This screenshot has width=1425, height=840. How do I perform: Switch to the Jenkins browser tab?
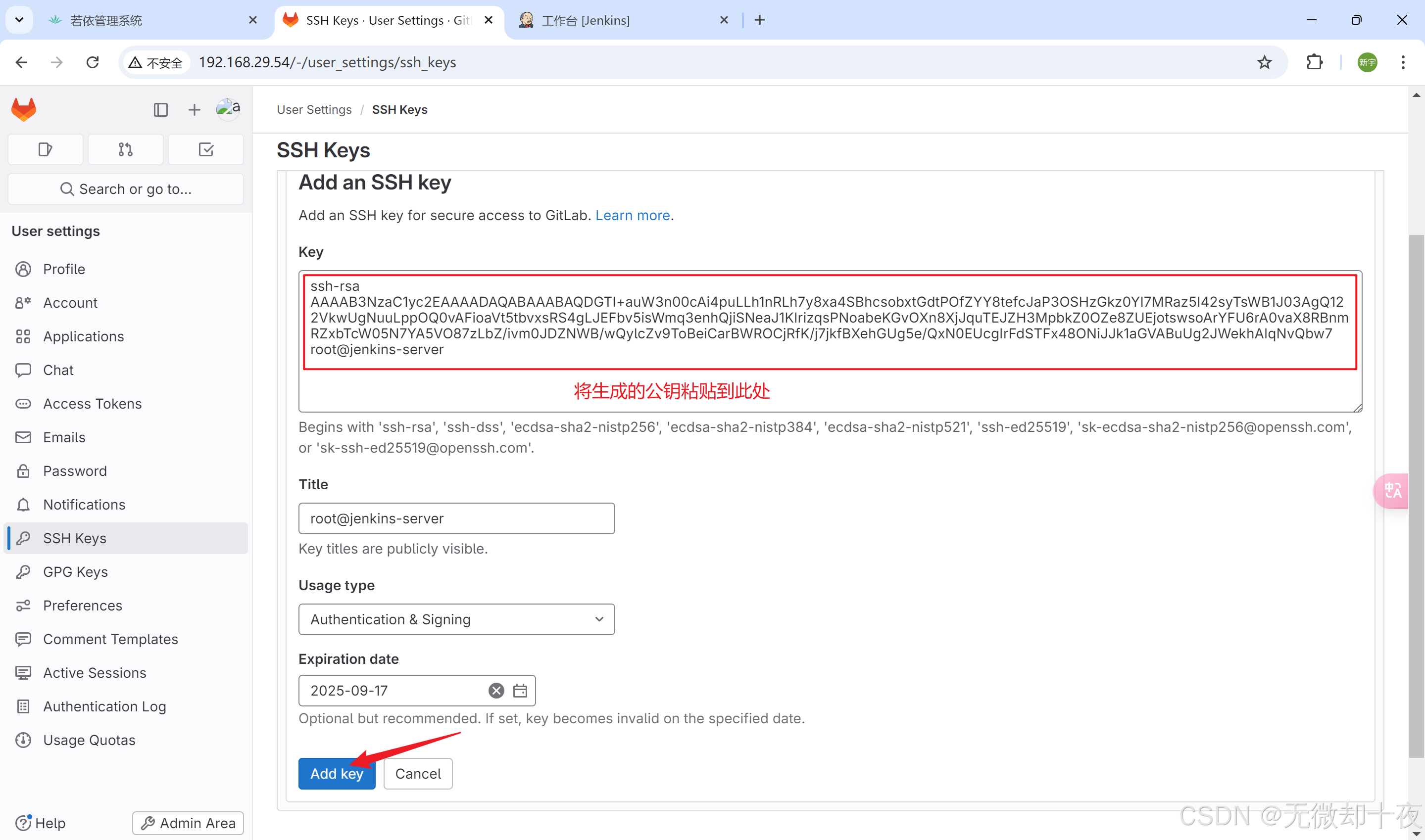pos(586,20)
